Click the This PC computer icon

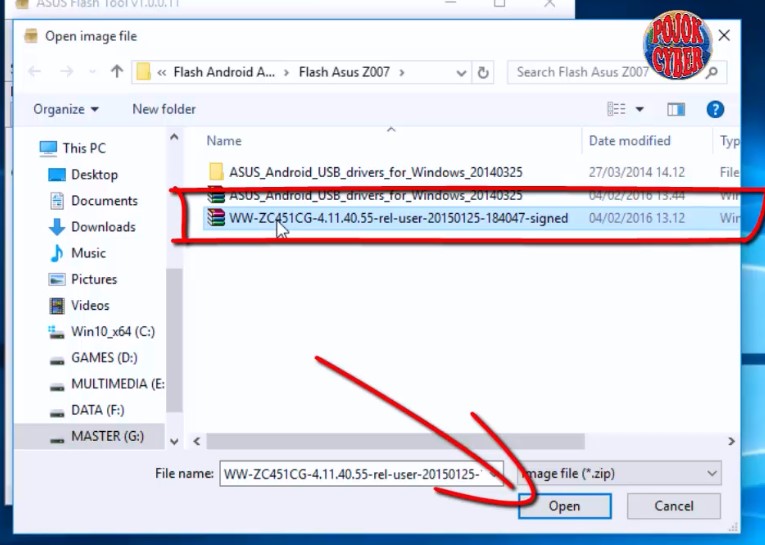pyautogui.click(x=48, y=148)
